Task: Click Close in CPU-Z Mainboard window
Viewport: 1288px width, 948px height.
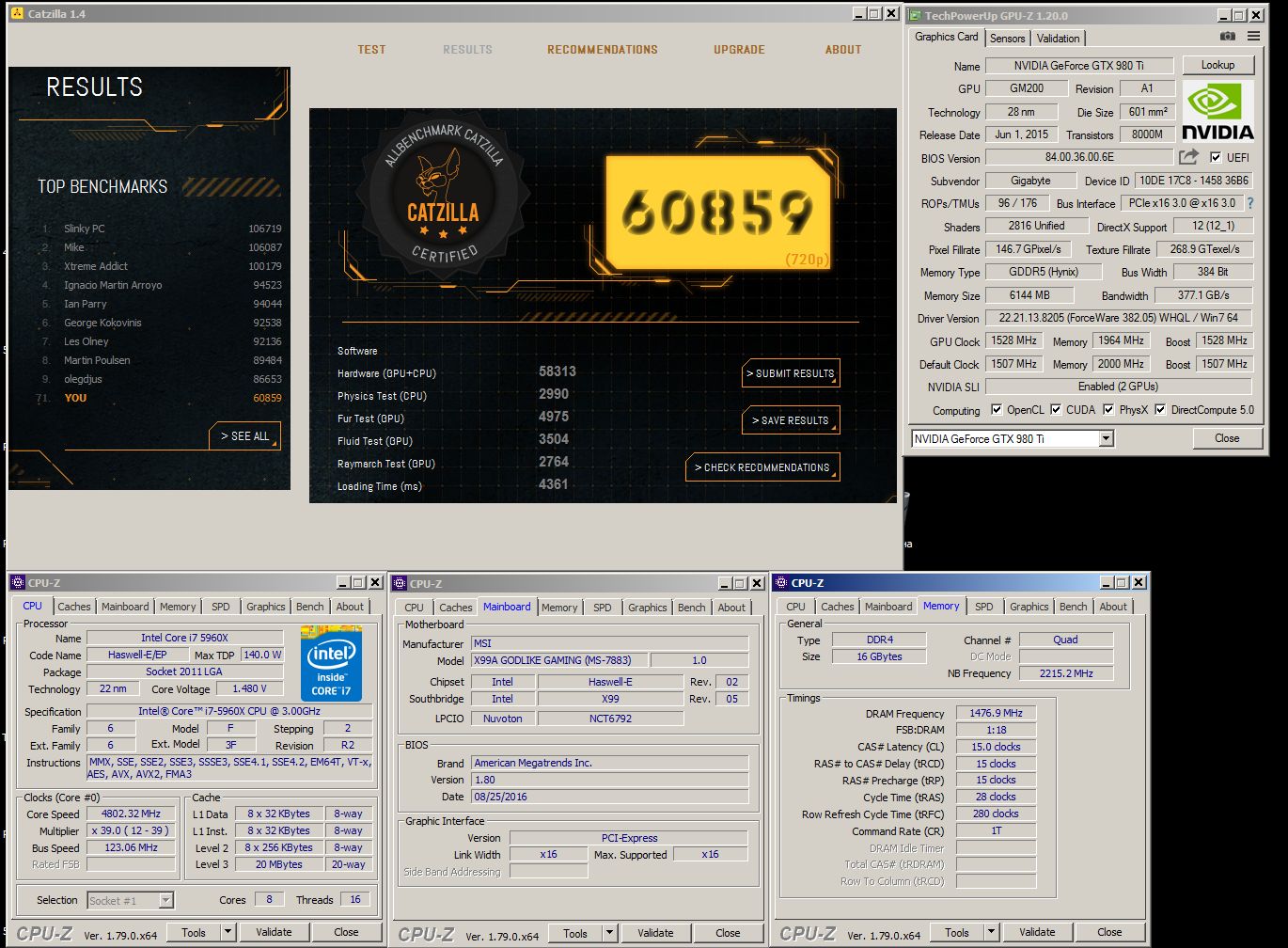Action: click(728, 933)
